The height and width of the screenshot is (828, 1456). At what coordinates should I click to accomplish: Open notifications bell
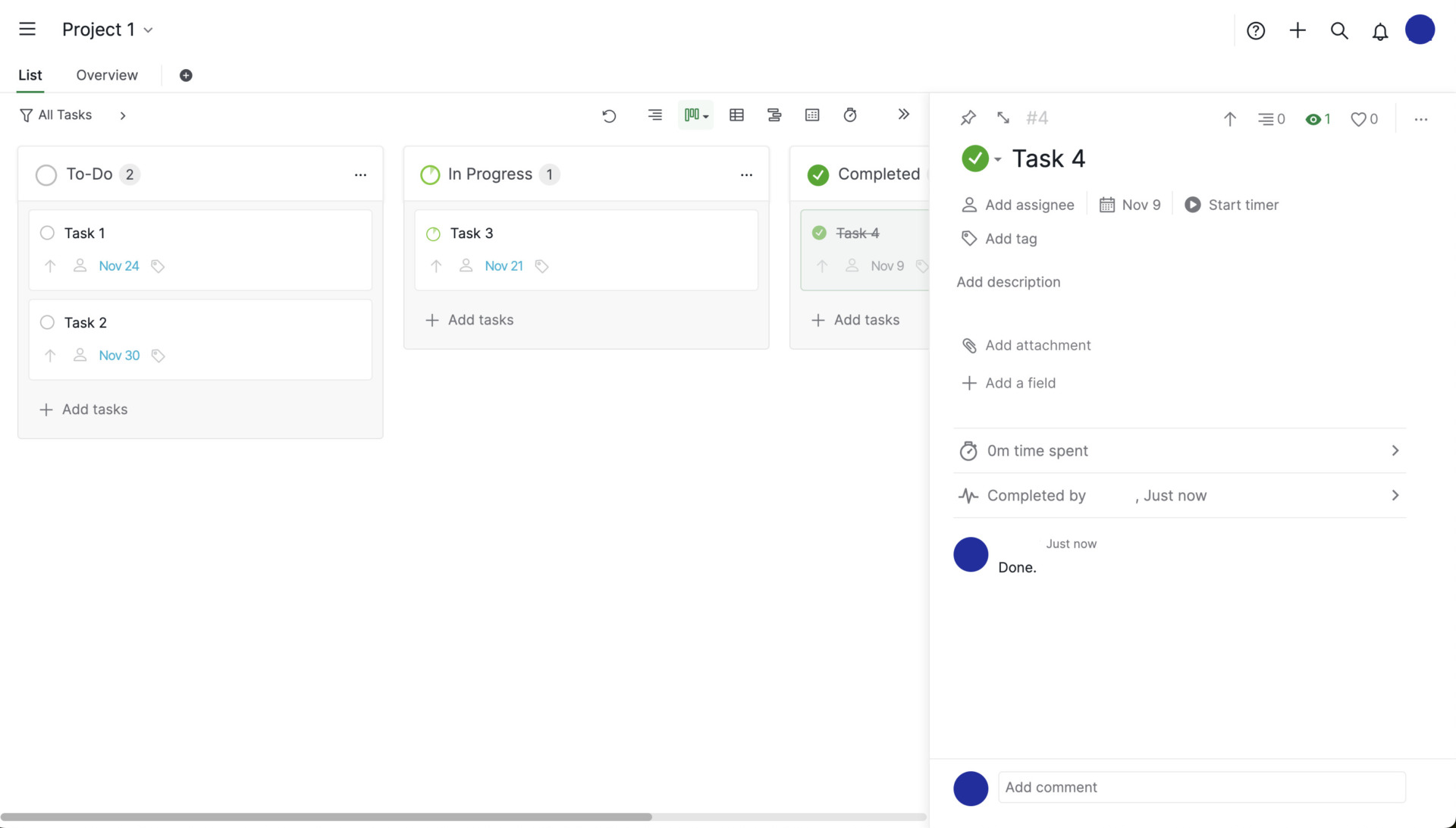click(1380, 31)
